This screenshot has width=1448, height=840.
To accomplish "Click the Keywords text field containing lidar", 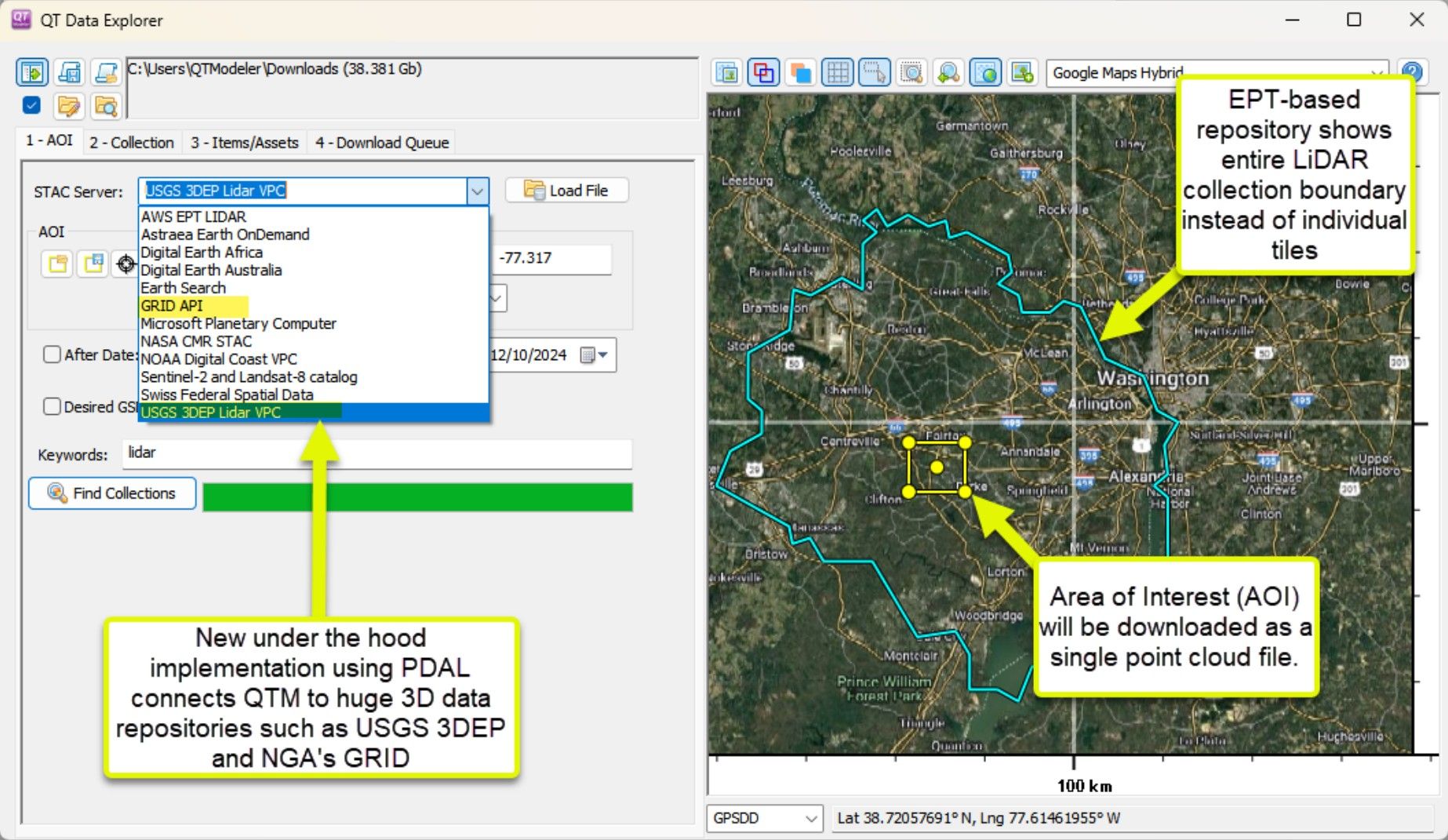I will [377, 453].
